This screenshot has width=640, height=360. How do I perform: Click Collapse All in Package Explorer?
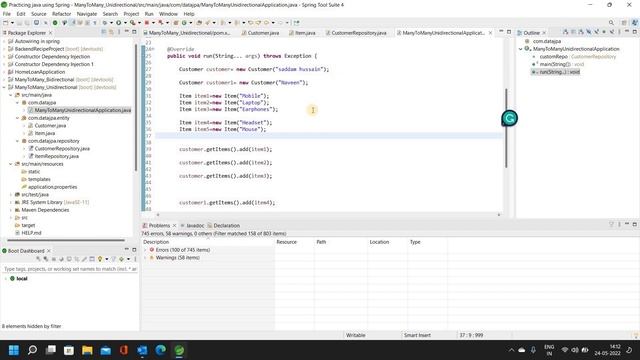tap(104, 32)
